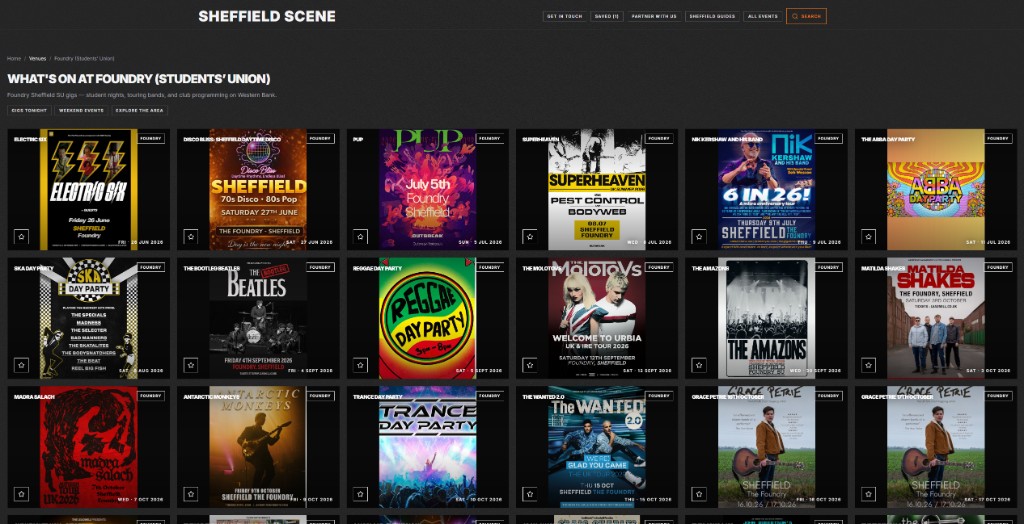Save The ABBA Day Party with star icon
This screenshot has width=1024, height=524.
869,237
